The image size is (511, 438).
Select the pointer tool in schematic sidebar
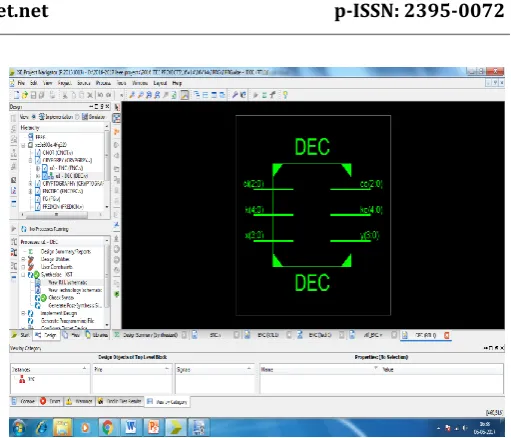click(117, 107)
